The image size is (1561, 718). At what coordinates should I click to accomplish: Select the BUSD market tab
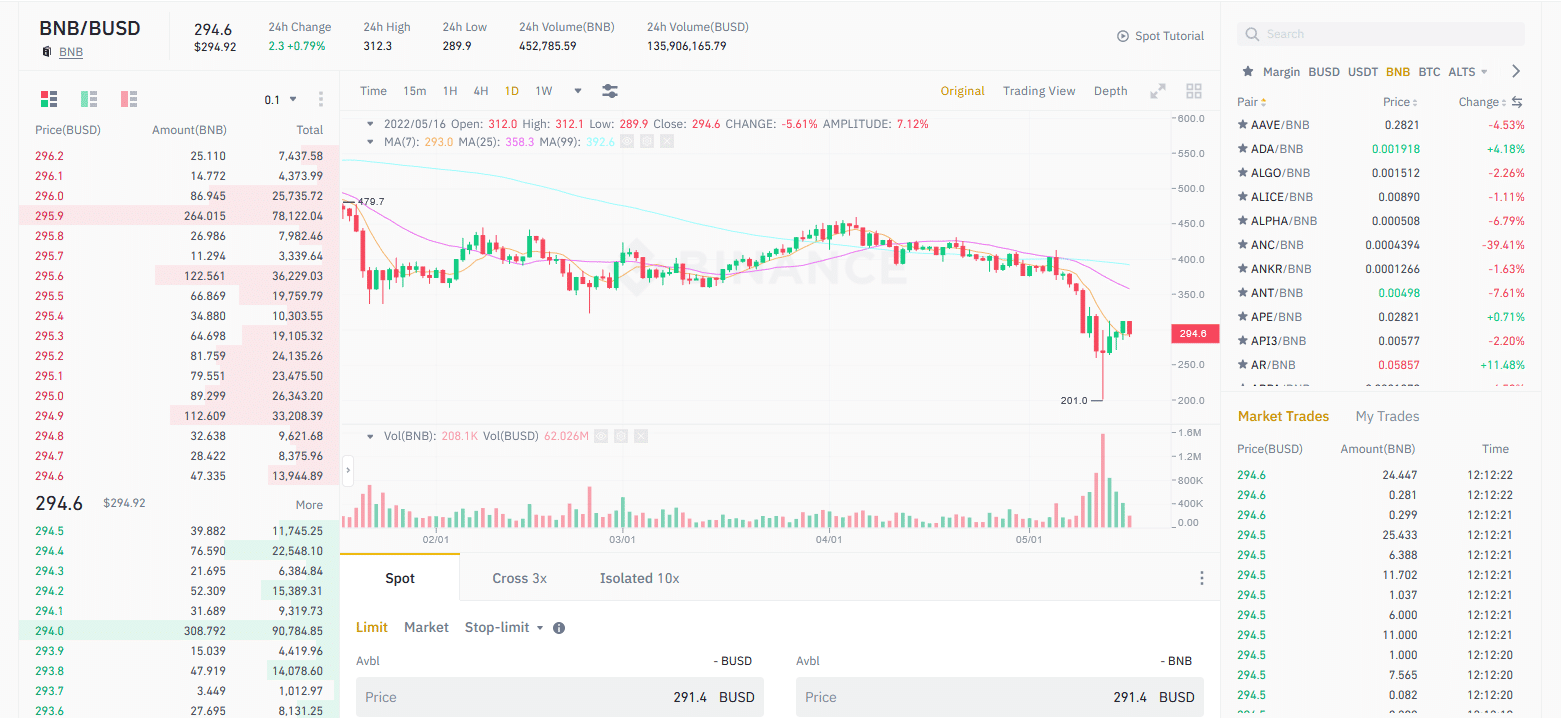tap(1324, 72)
